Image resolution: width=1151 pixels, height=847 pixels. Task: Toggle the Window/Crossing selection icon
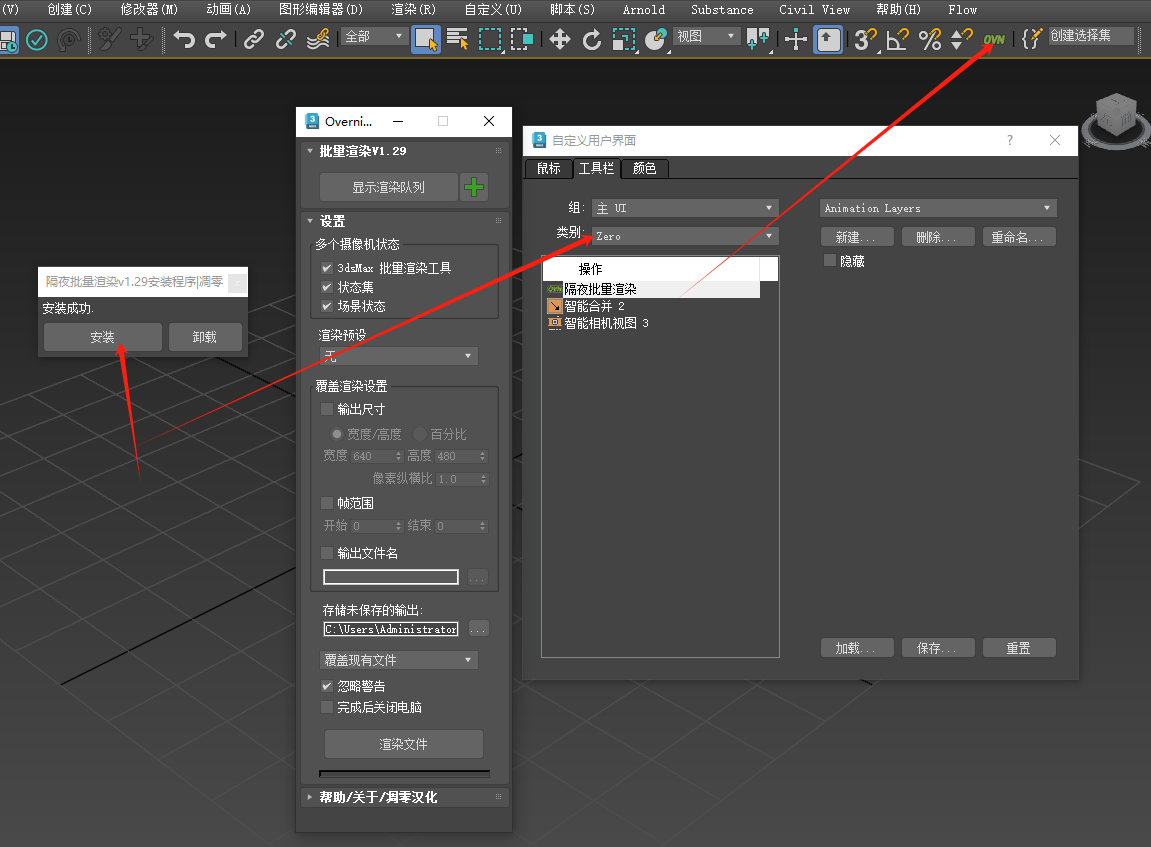521,38
